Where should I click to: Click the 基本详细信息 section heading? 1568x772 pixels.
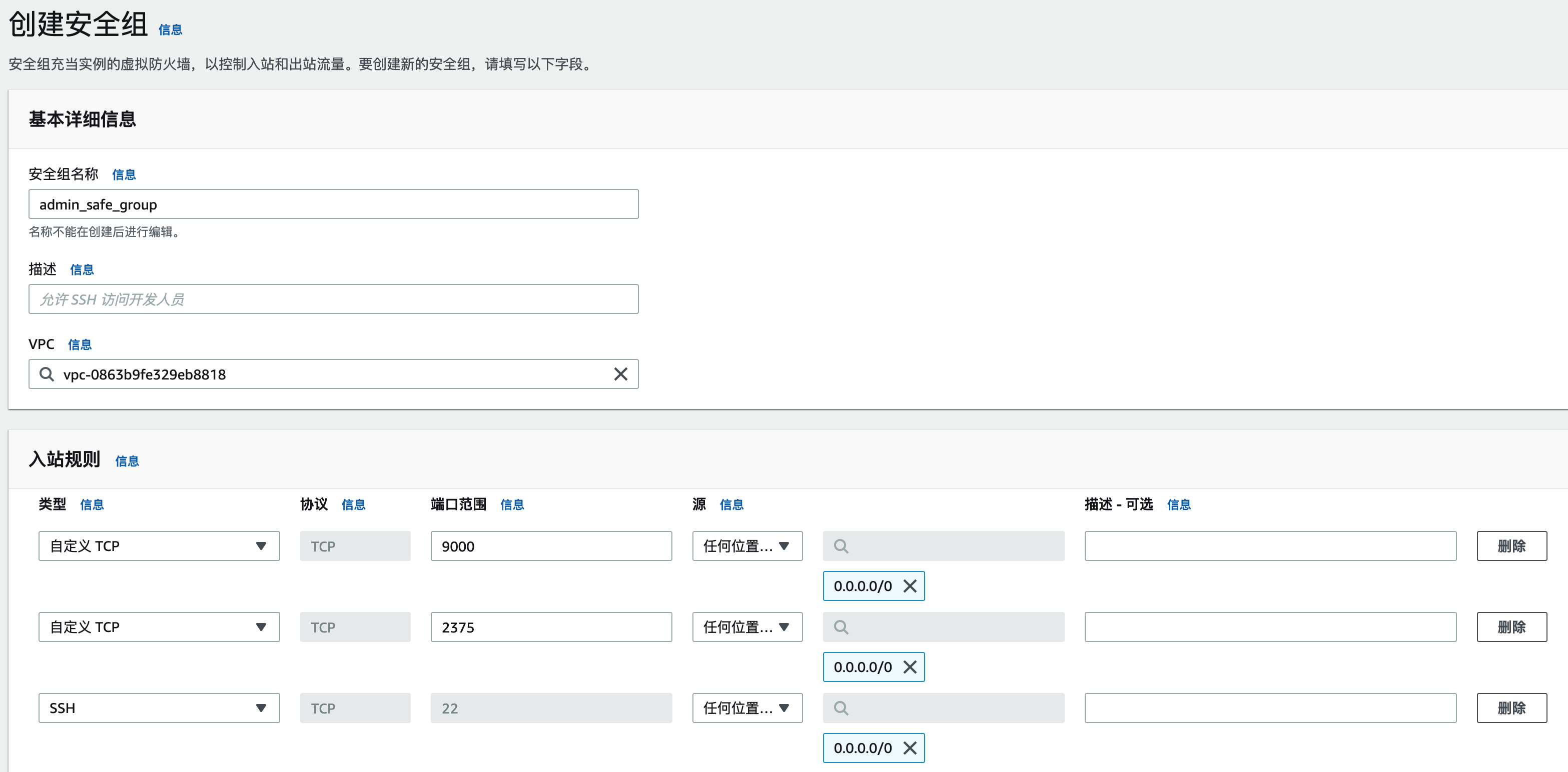(x=82, y=119)
